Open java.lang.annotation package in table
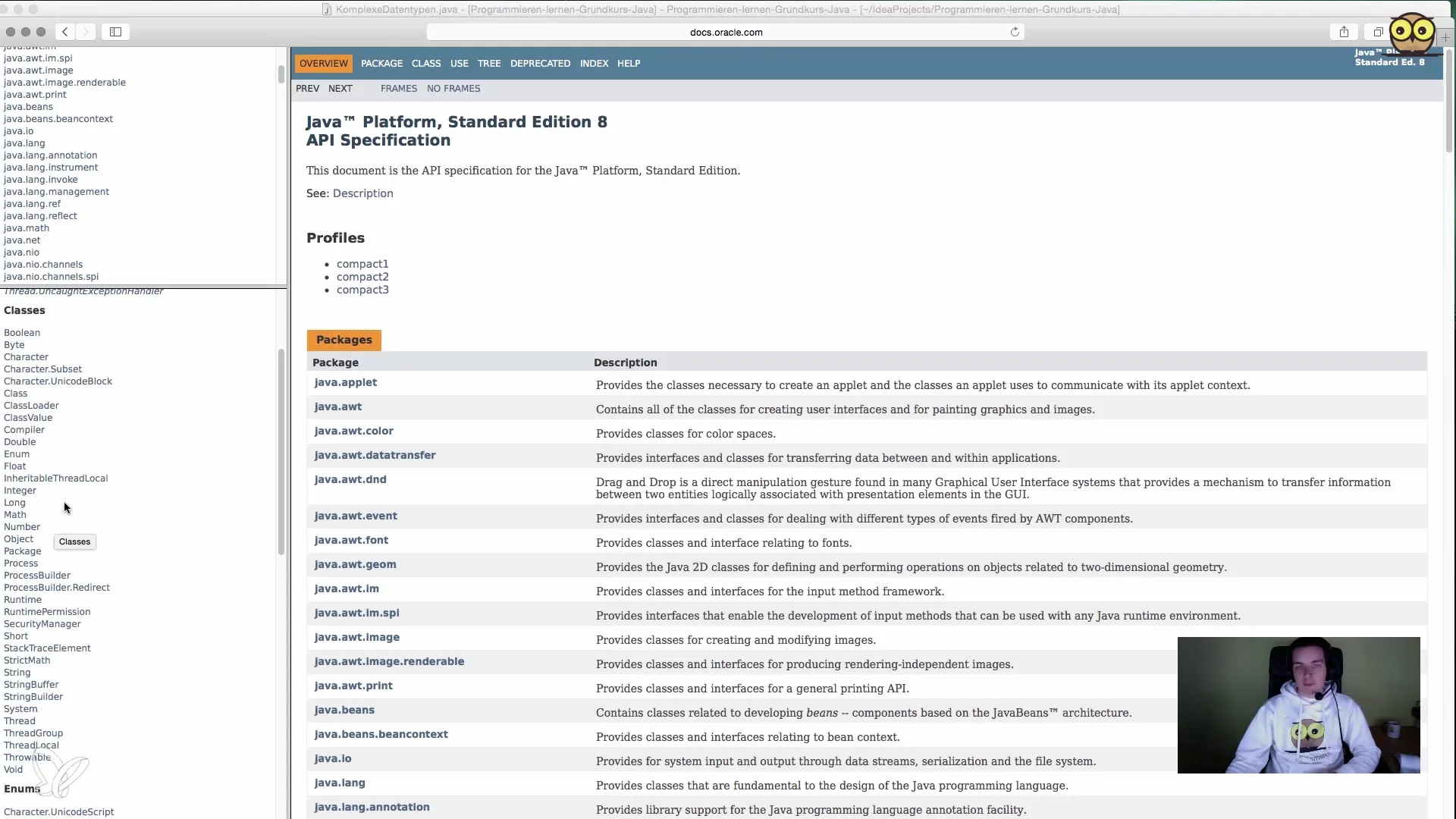This screenshot has width=1456, height=819. coord(372,808)
